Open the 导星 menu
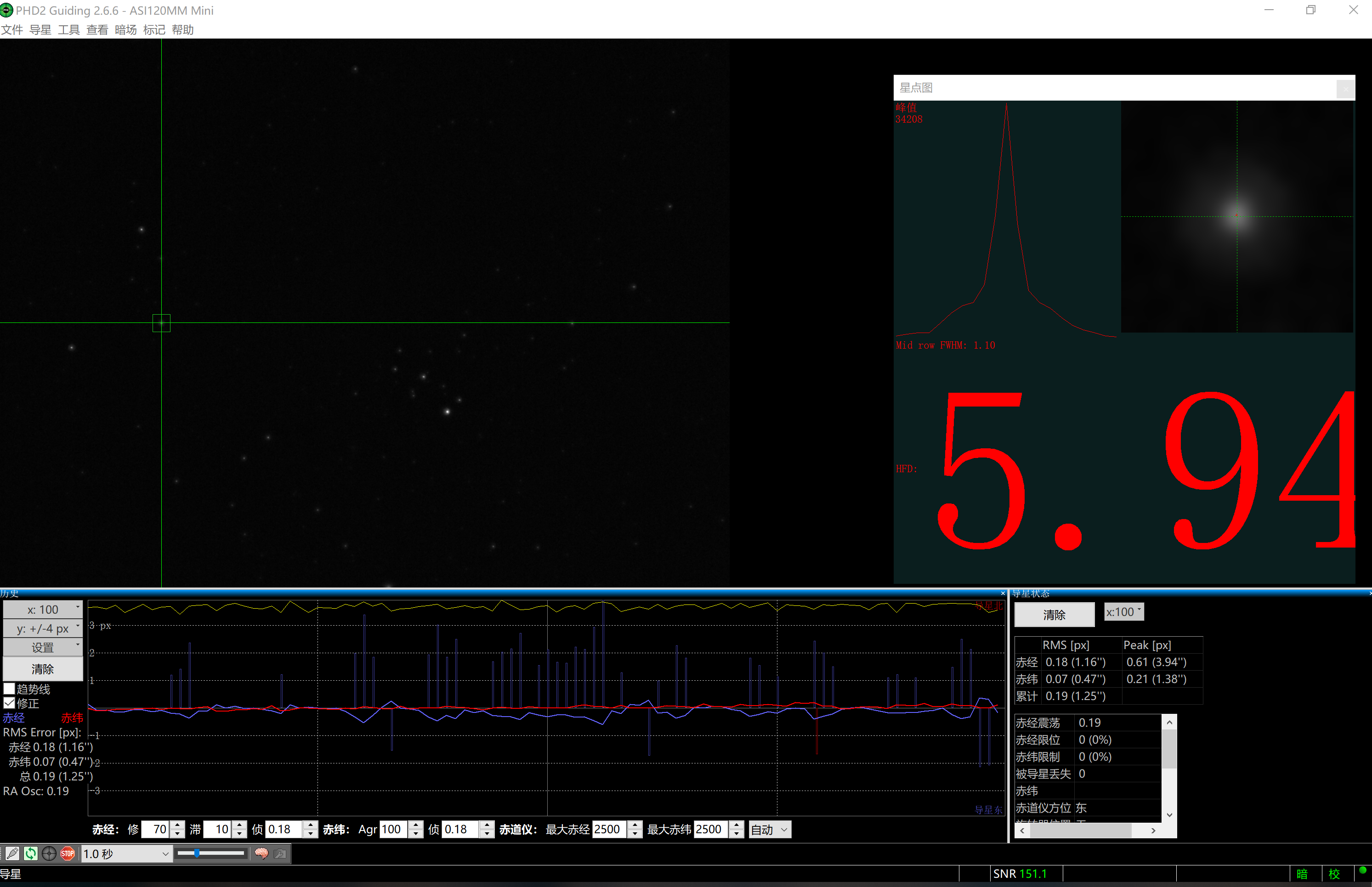The width and height of the screenshot is (1372, 887). 40,30
